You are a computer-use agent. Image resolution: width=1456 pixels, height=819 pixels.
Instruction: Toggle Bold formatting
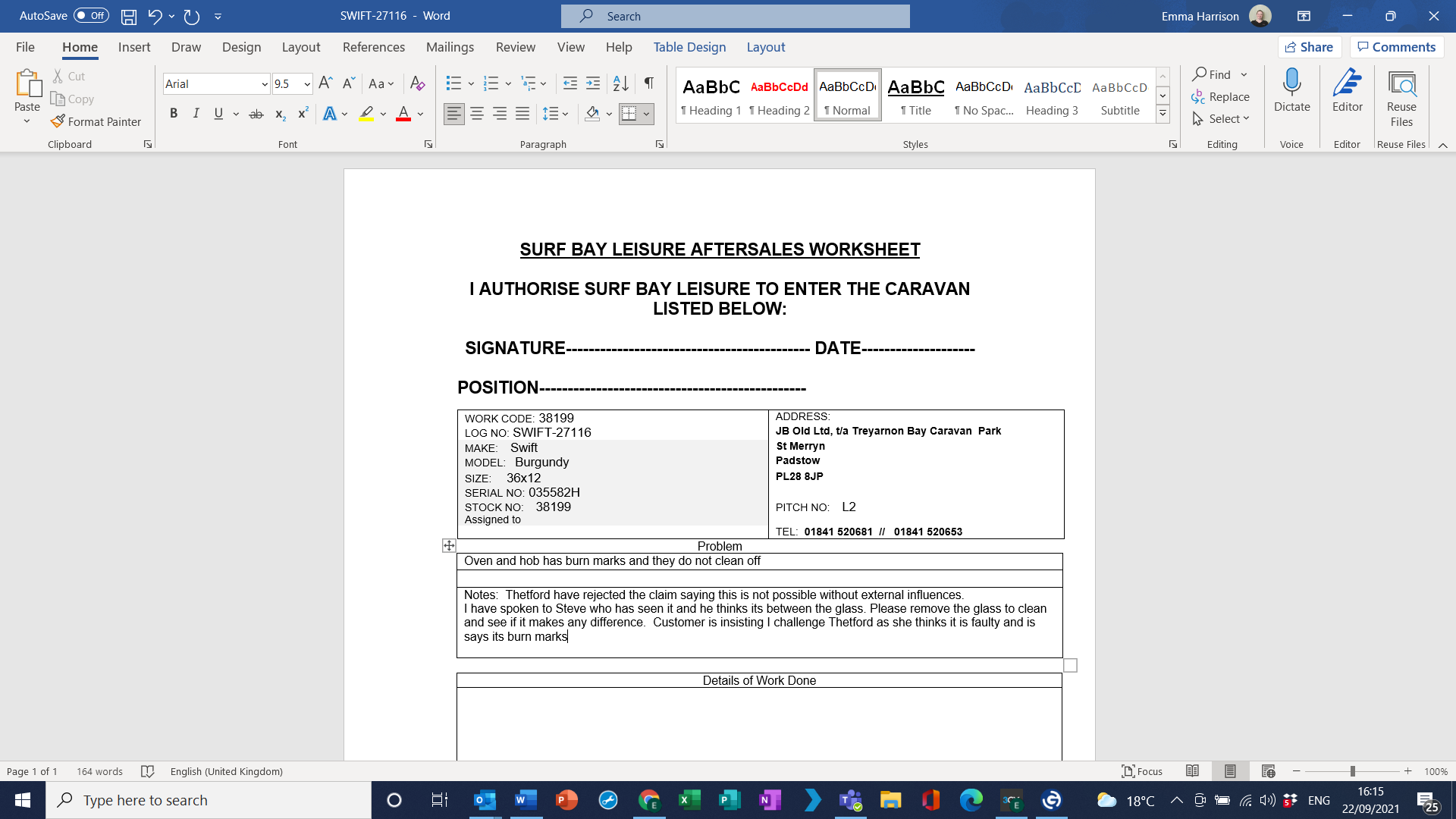[174, 114]
